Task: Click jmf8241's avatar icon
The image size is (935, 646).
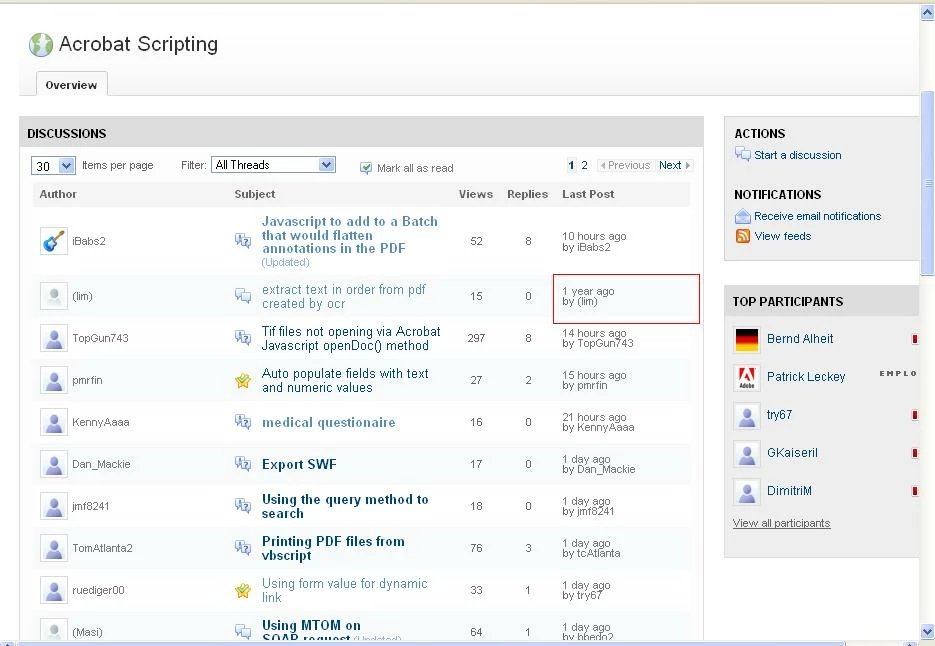Action: pyautogui.click(x=54, y=506)
